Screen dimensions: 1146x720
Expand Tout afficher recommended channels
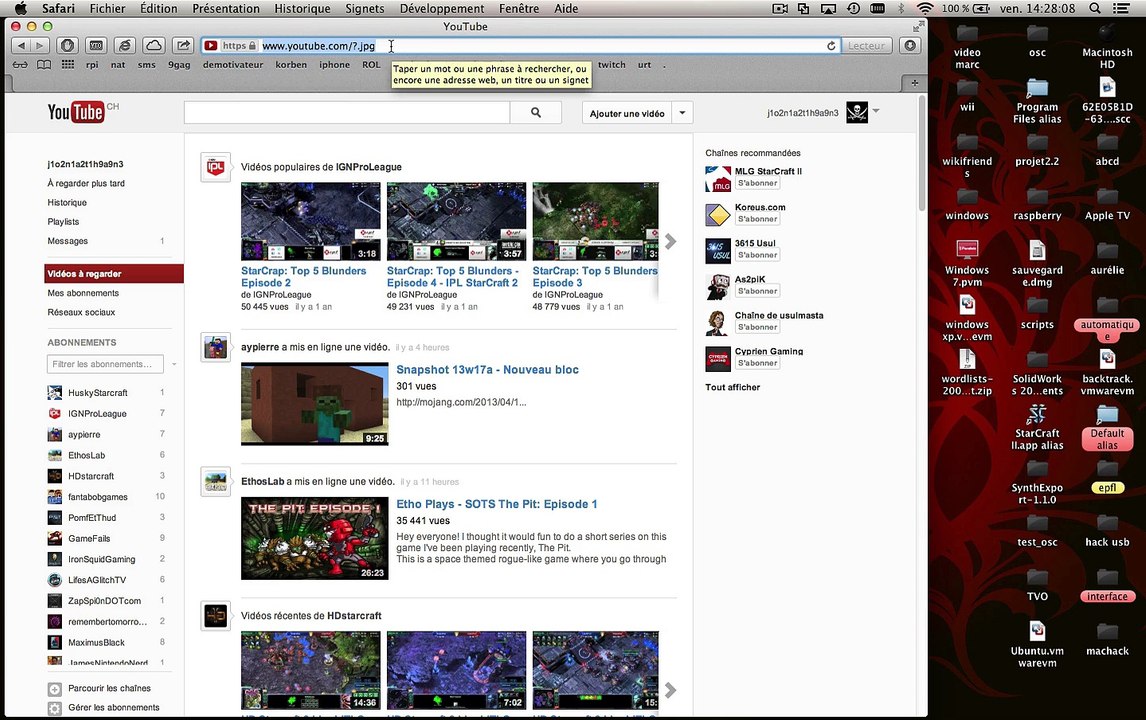[732, 387]
